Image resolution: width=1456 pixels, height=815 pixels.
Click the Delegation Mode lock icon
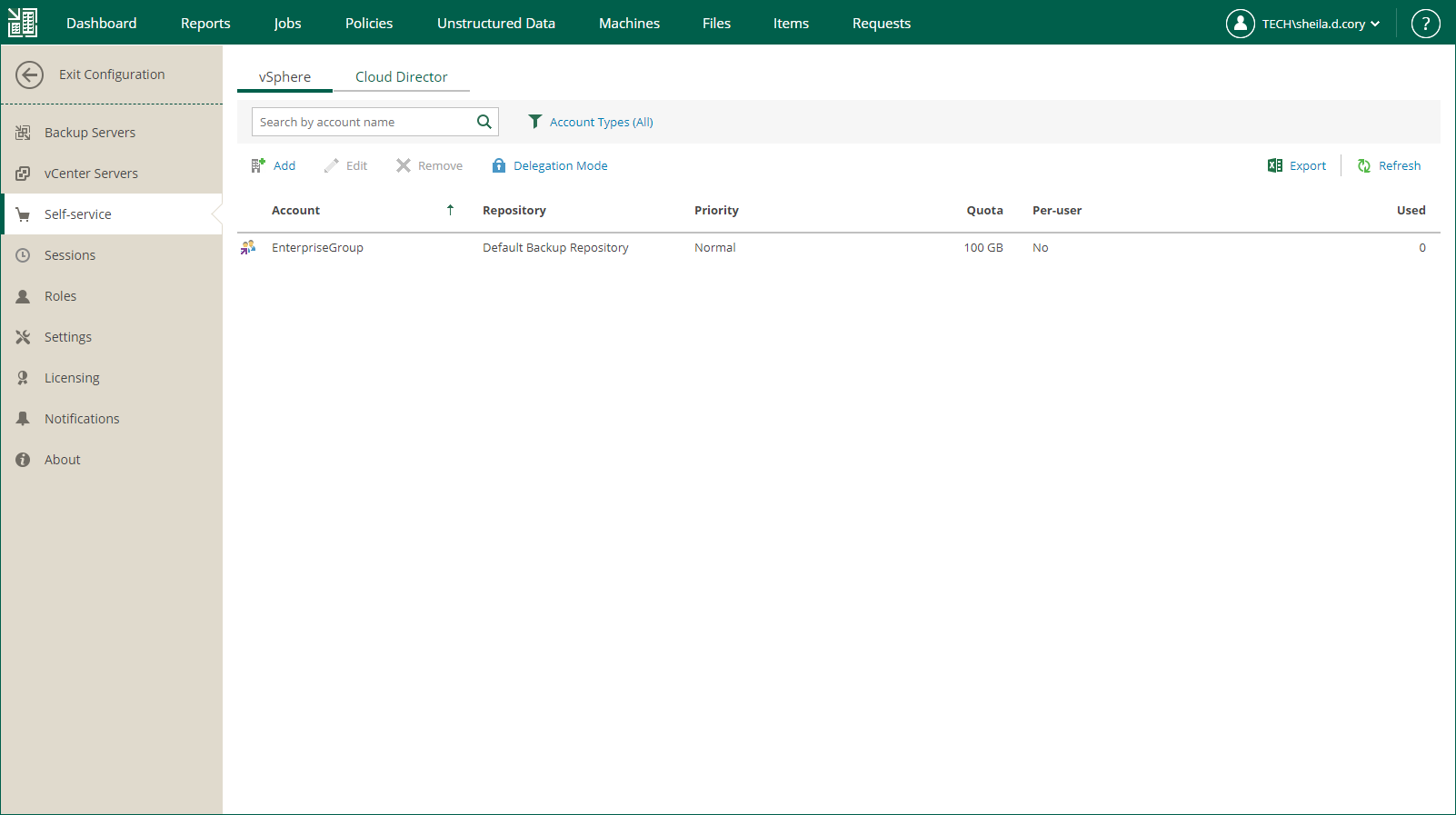(x=499, y=165)
